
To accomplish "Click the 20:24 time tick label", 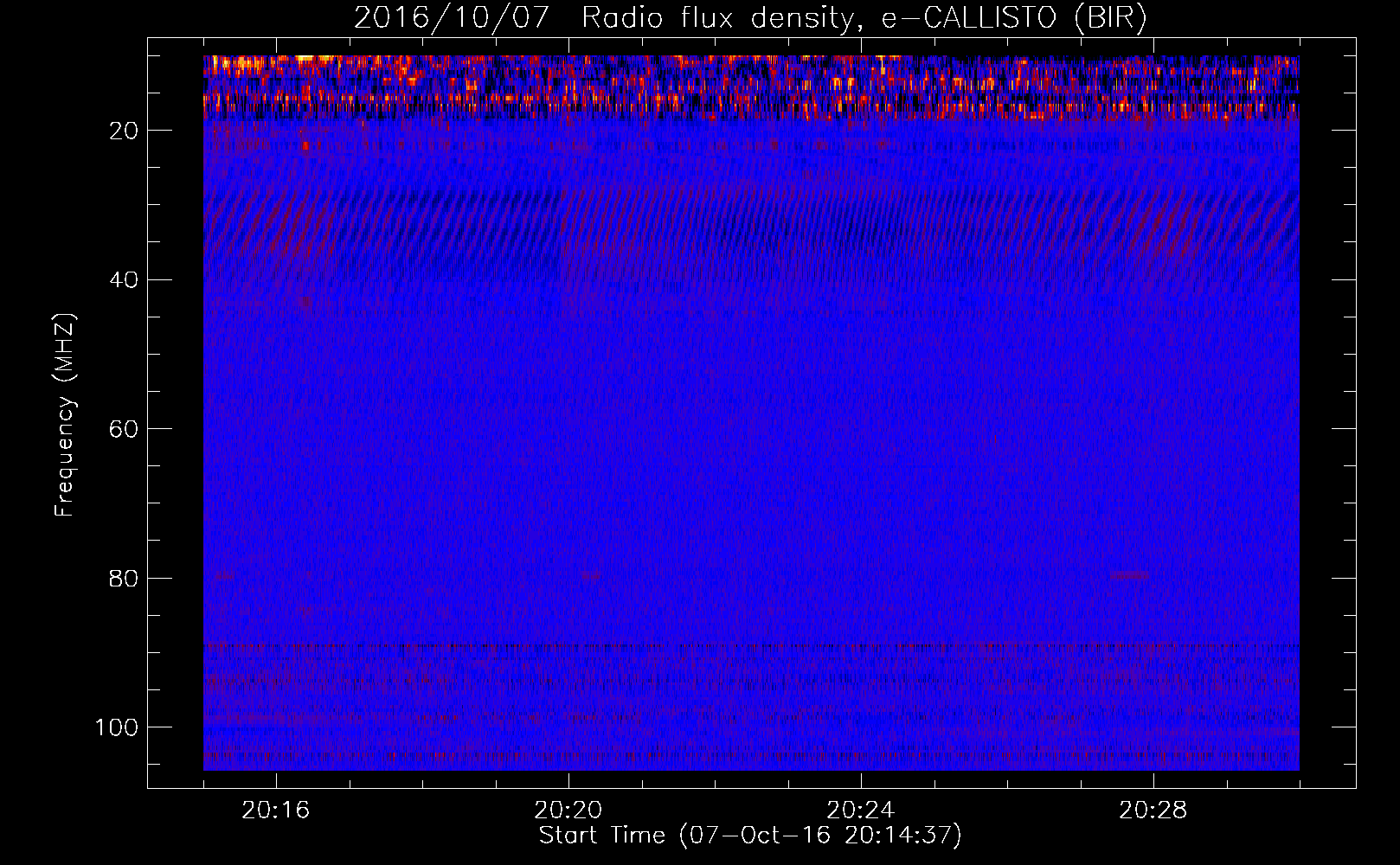I will click(861, 811).
